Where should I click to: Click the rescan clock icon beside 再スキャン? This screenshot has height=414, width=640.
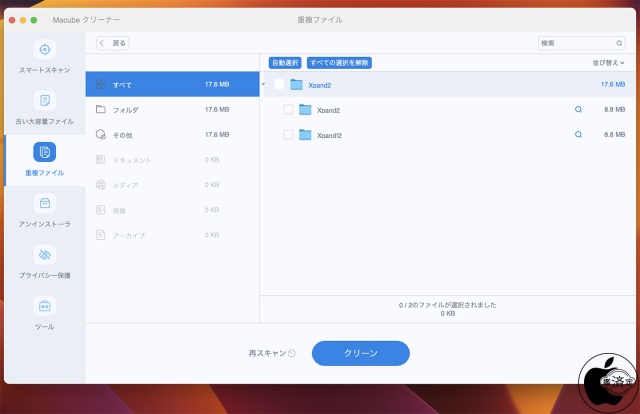pos(292,353)
